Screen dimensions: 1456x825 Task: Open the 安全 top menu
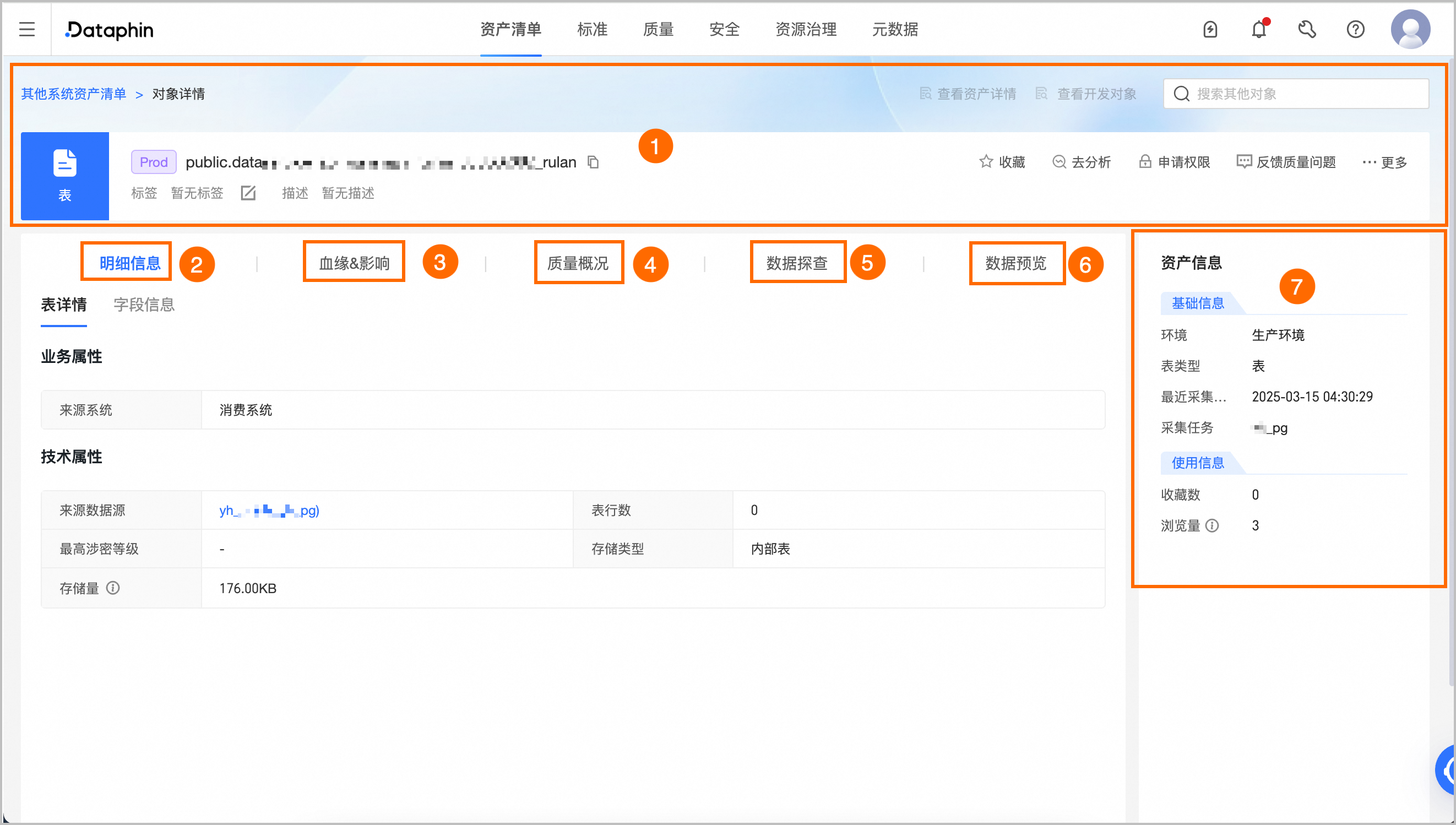click(725, 29)
